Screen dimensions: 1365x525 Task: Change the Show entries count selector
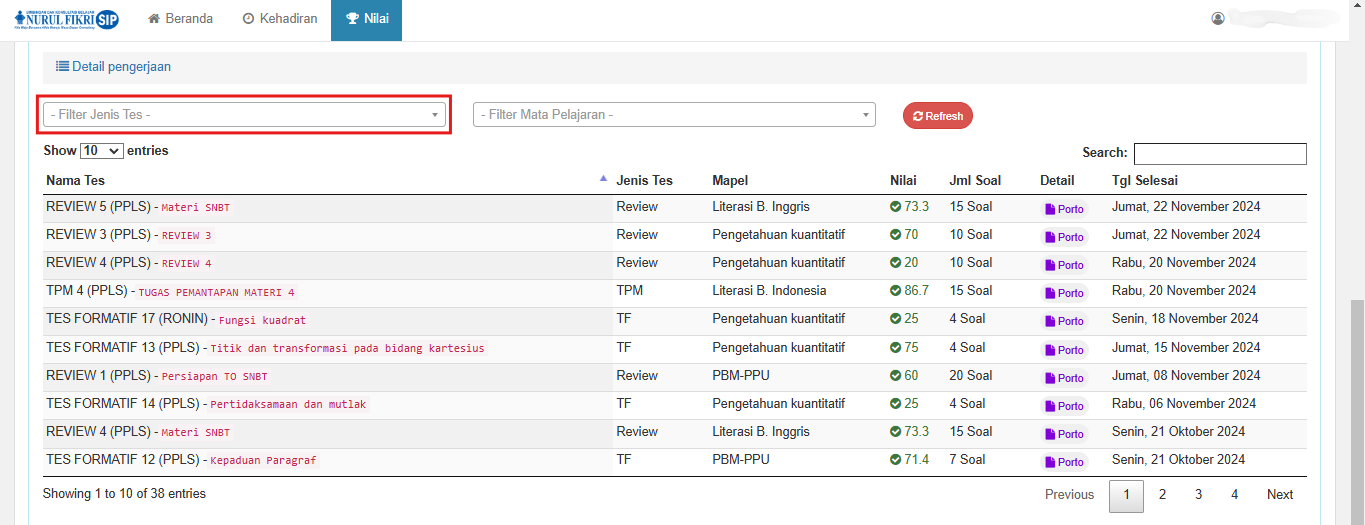tap(101, 151)
